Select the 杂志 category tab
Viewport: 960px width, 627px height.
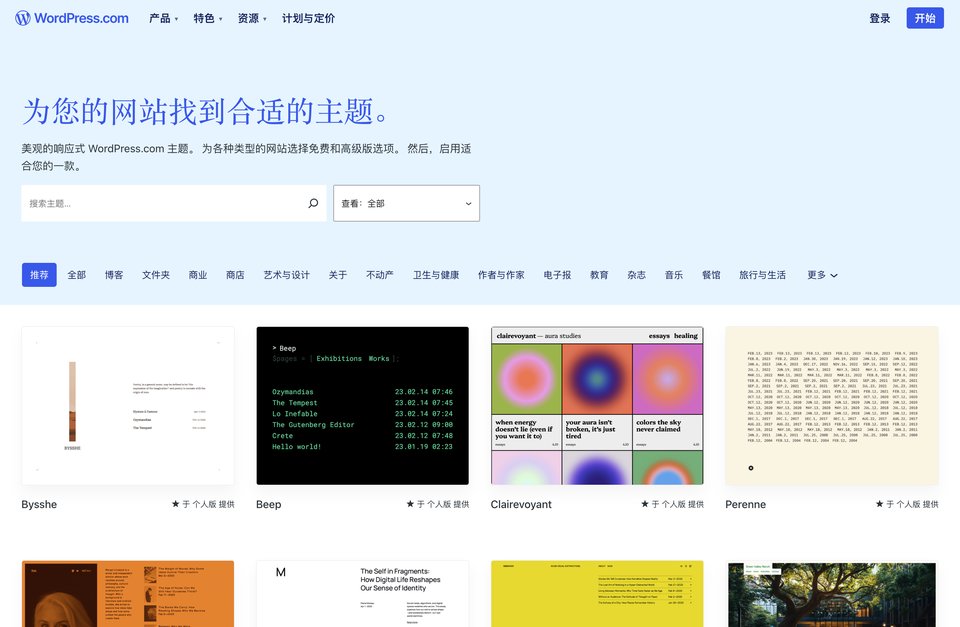[637, 275]
